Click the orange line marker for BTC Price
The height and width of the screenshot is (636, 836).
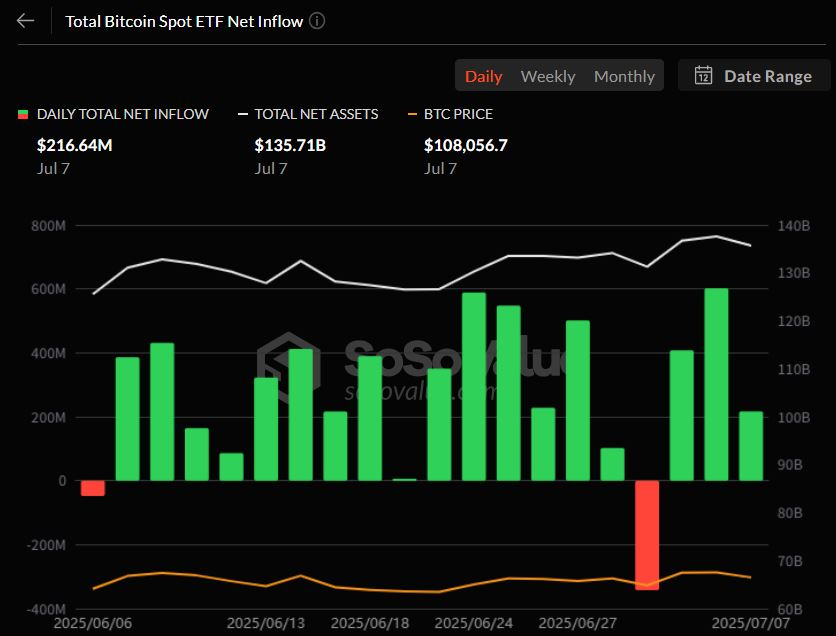411,115
